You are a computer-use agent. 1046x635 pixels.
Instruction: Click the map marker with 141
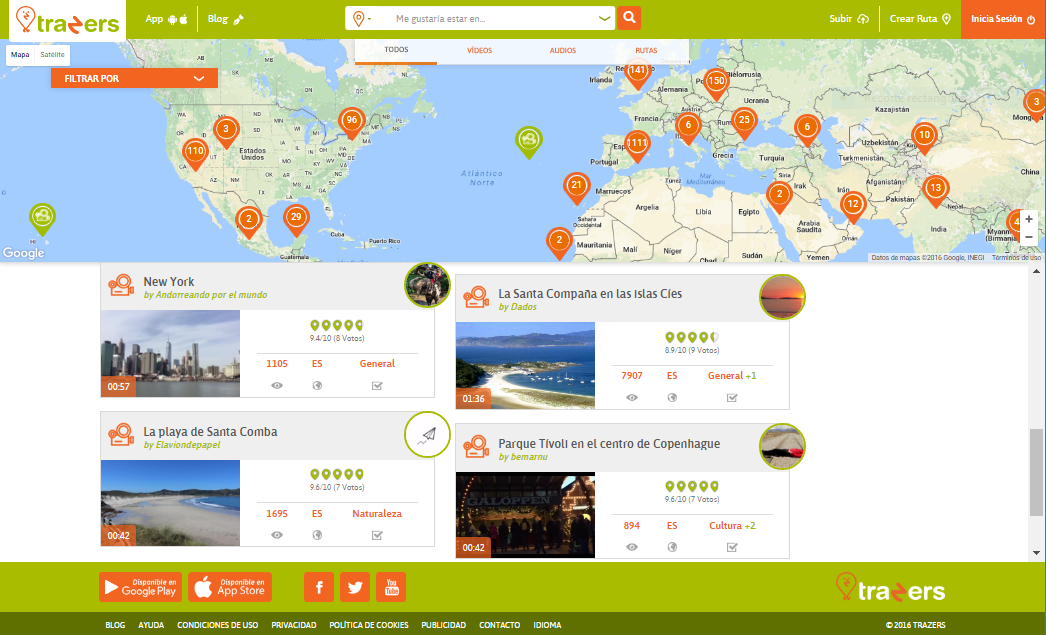(x=637, y=73)
